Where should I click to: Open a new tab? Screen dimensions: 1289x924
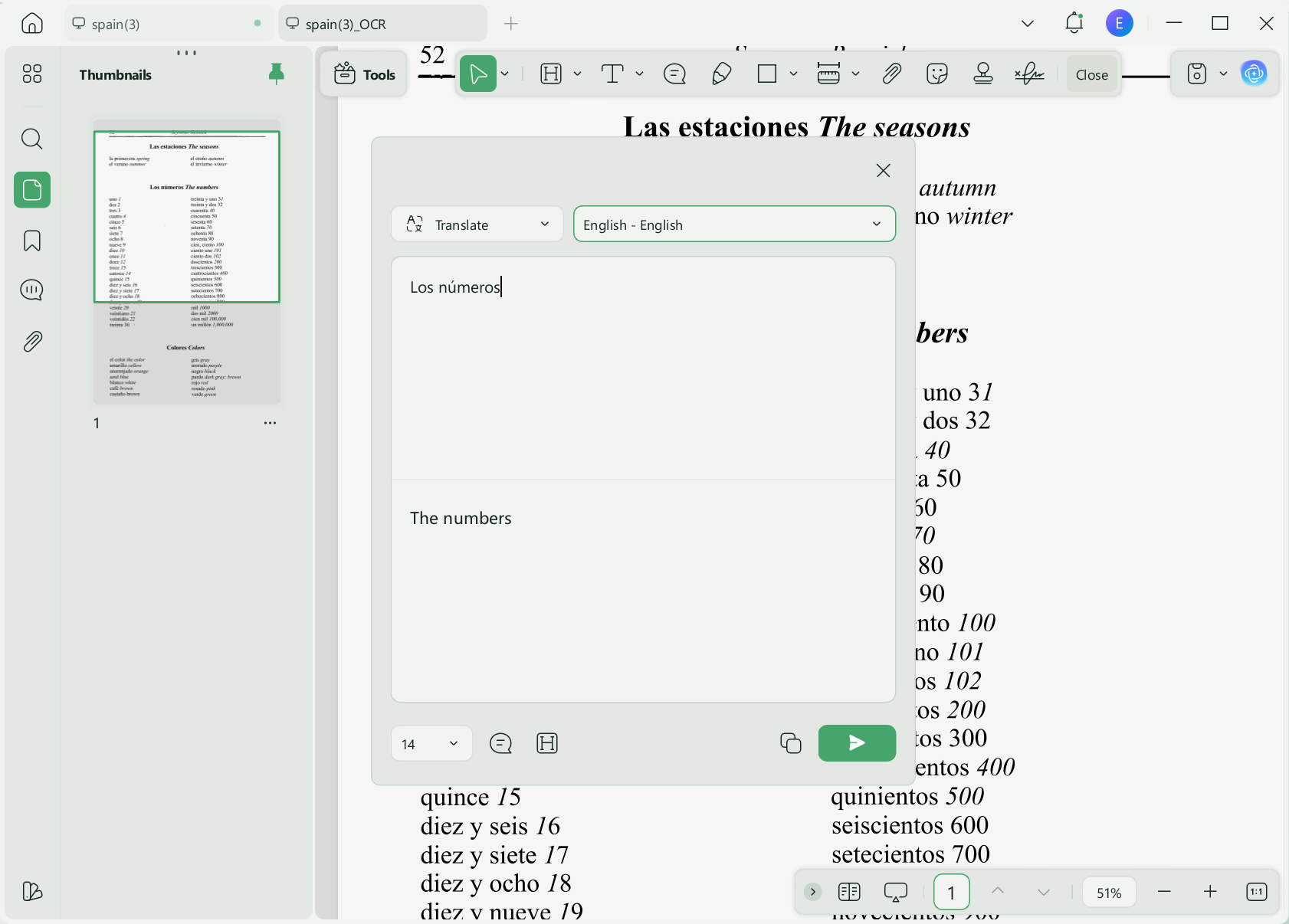tap(511, 24)
